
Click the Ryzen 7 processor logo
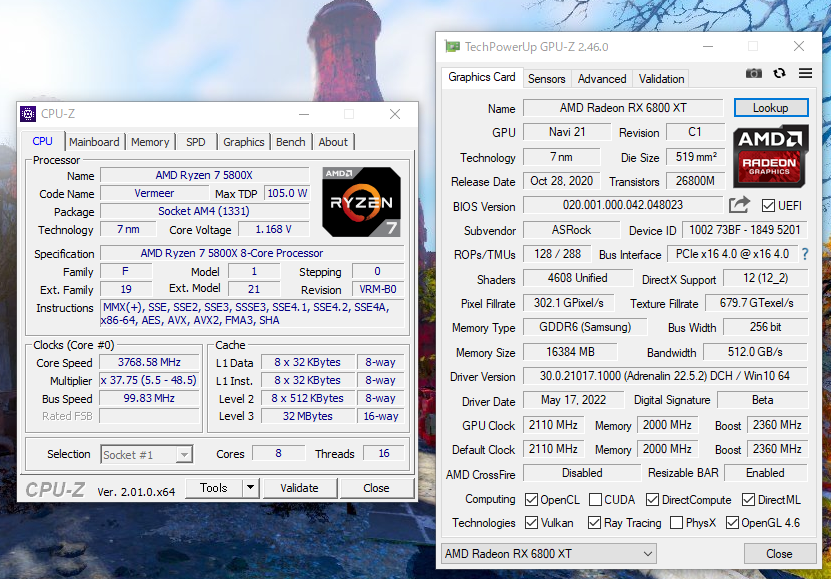[x=361, y=202]
